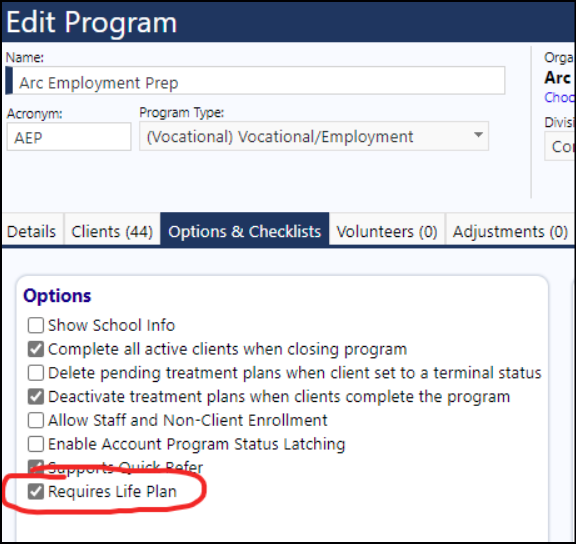This screenshot has height=544, width=576.
Task: Check Enable Account Program Status Latching
Action: coord(36,444)
